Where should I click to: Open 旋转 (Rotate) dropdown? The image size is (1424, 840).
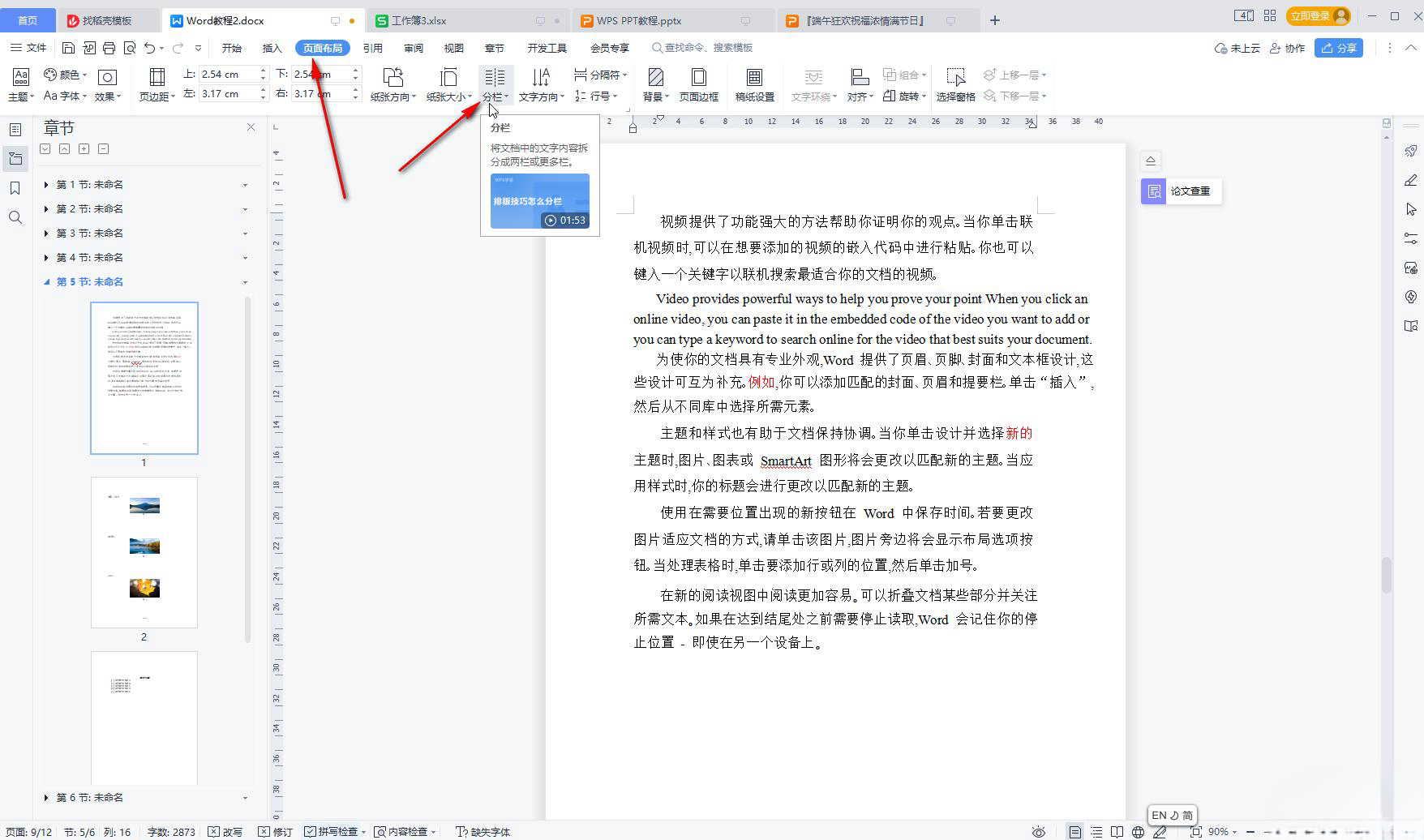click(x=904, y=96)
